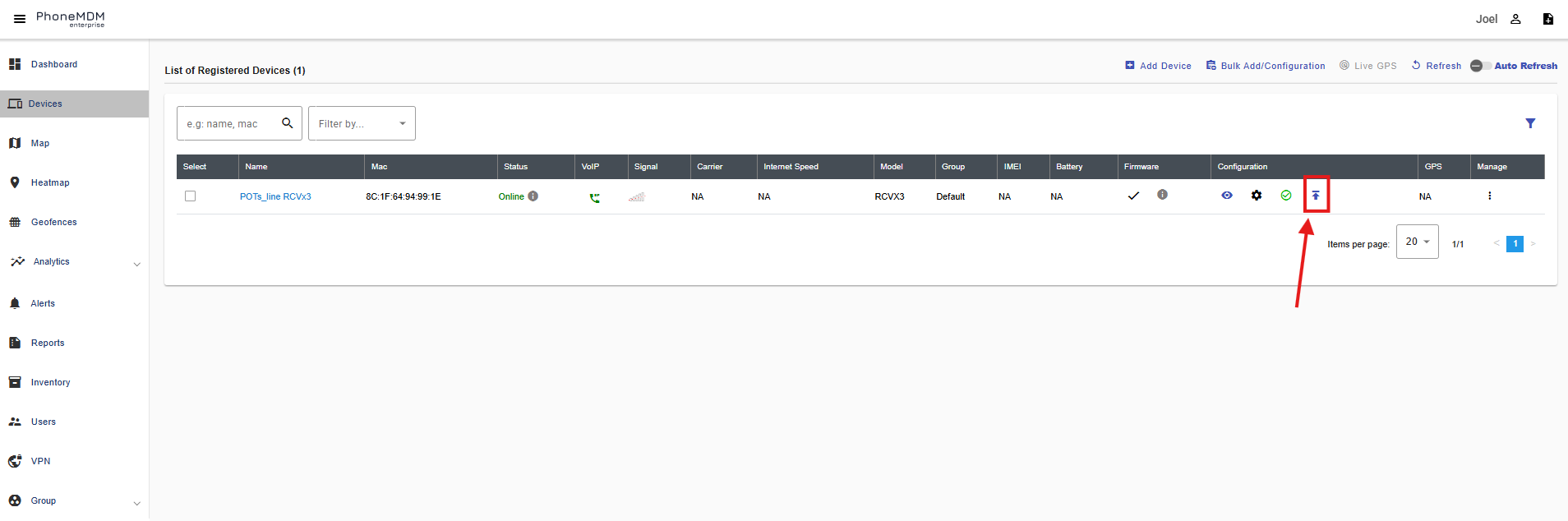Toggle Auto Refresh switch
Viewport: 1568px width, 521px height.
[x=1480, y=66]
